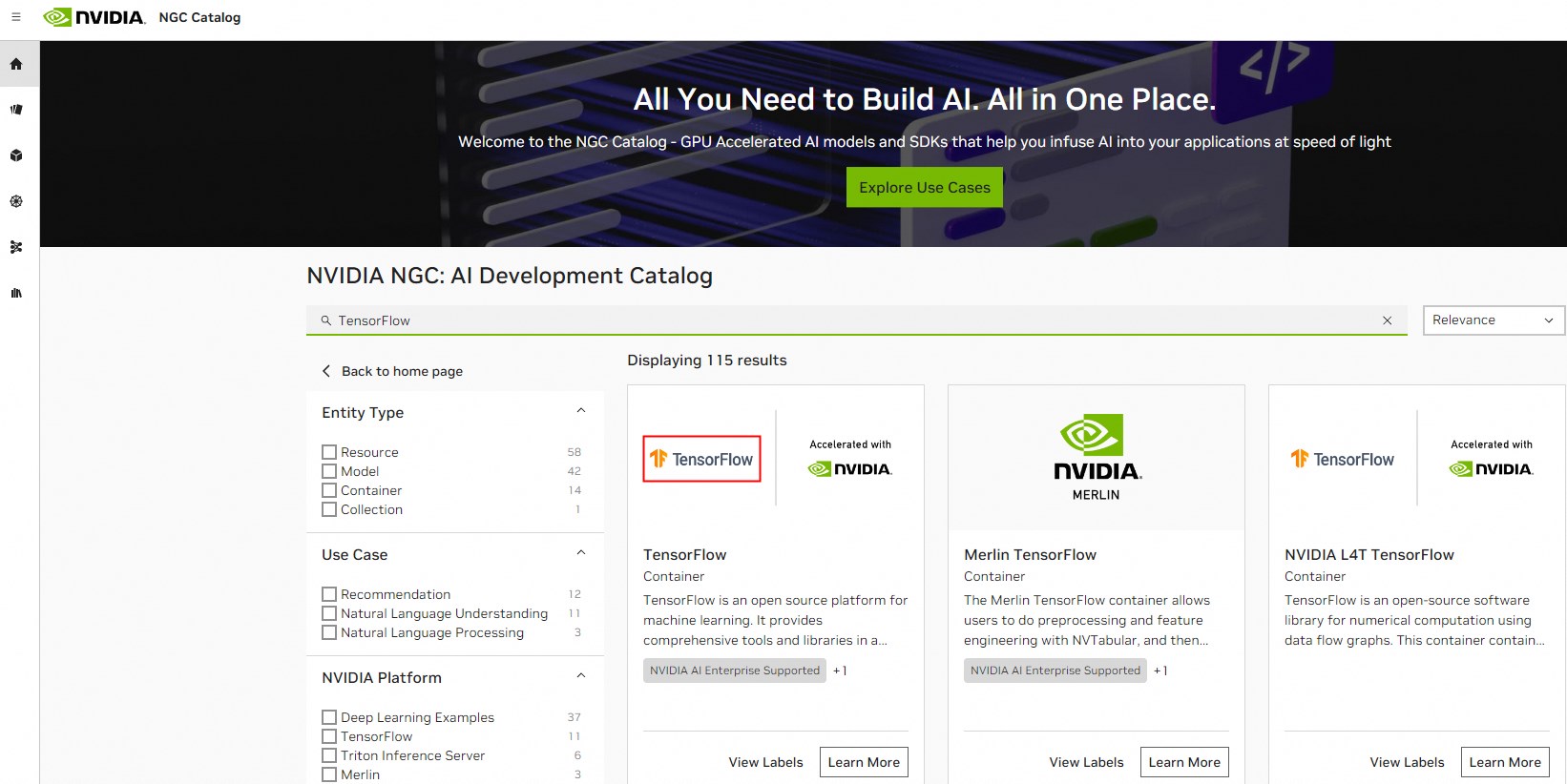Enable Natural Language Understanding filter
The width and height of the screenshot is (1567, 784).
click(x=329, y=613)
